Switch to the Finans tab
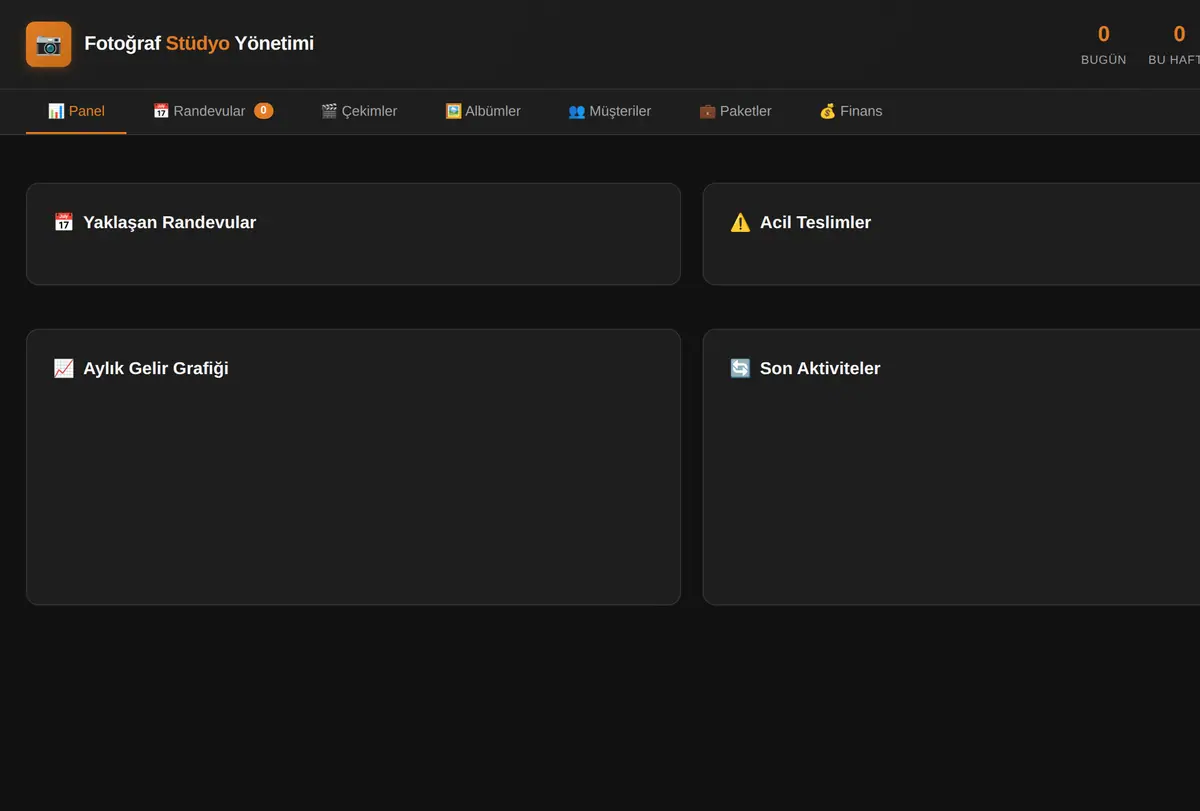Image resolution: width=1200 pixels, height=811 pixels. coord(851,111)
